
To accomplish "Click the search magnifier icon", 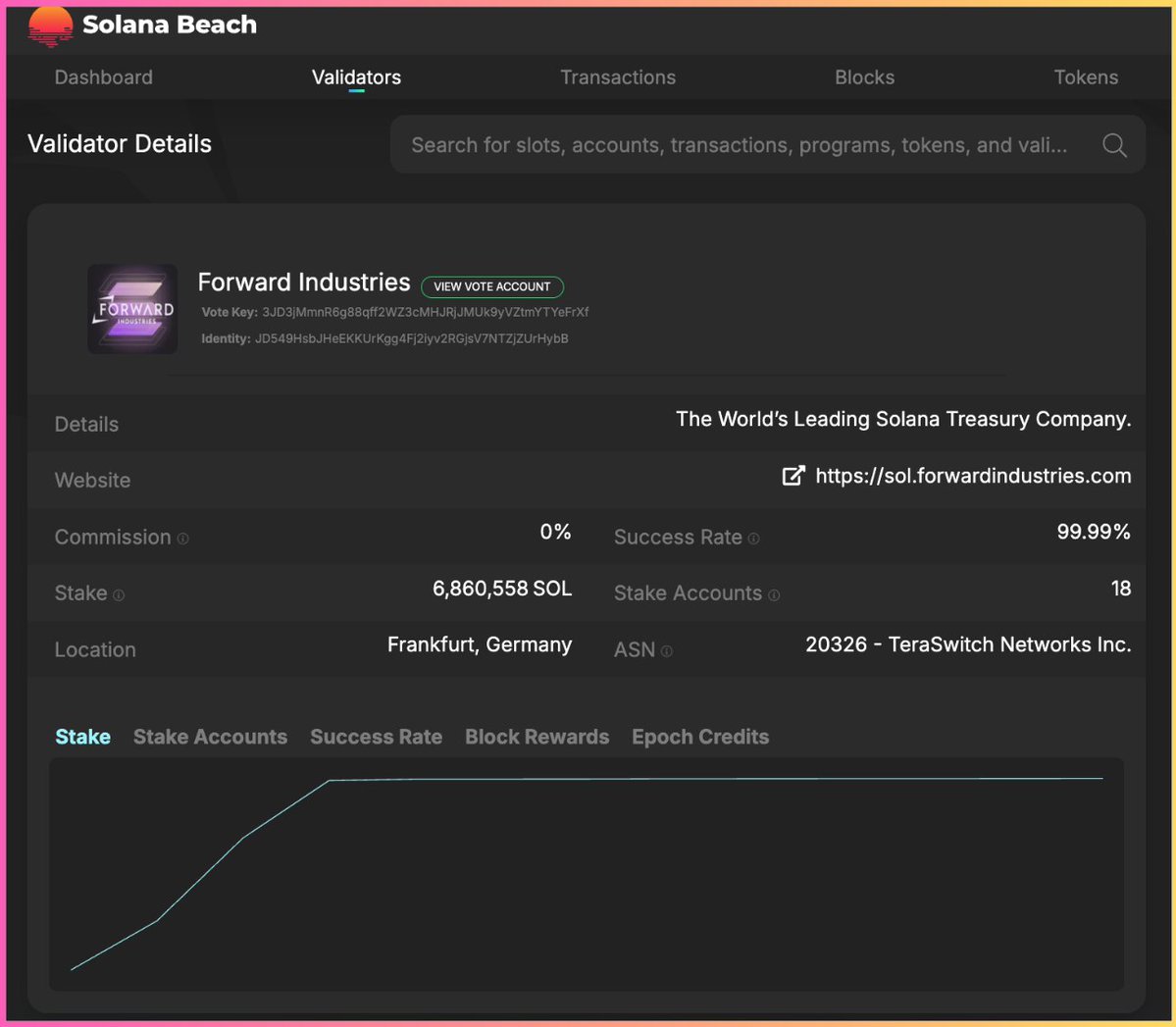I will [1114, 145].
